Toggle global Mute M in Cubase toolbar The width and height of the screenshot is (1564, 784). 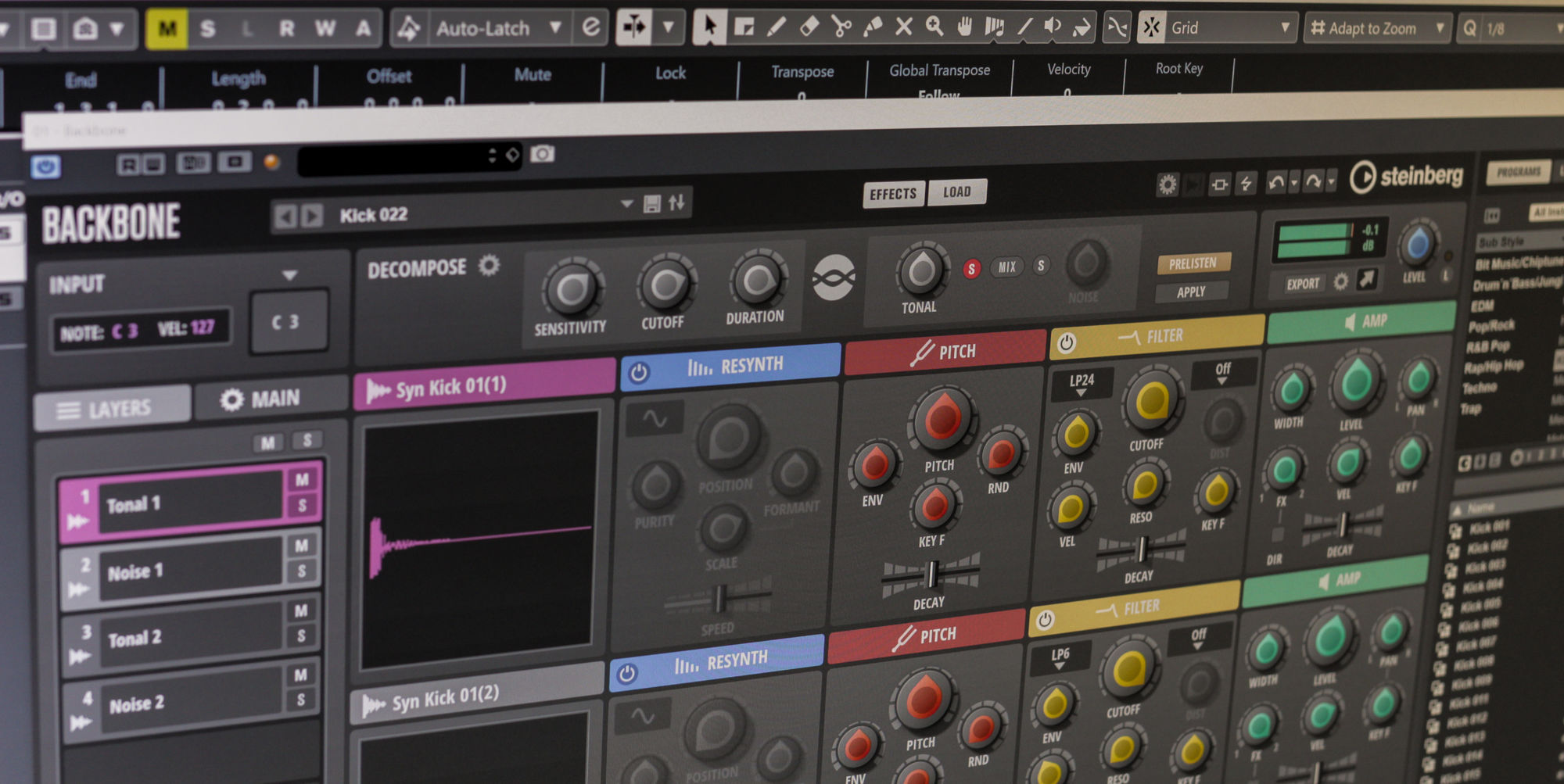[x=167, y=29]
